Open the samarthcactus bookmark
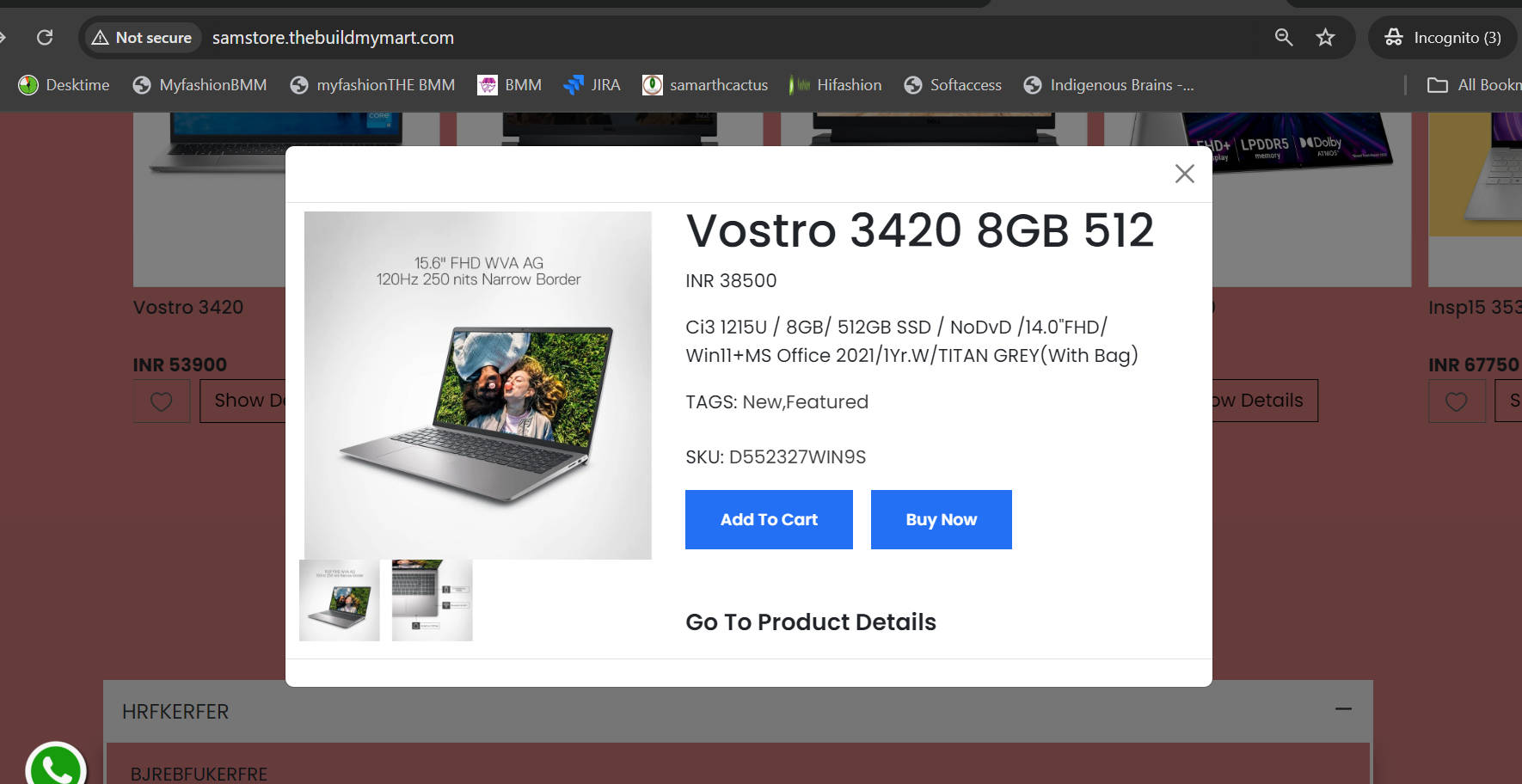 tap(705, 85)
